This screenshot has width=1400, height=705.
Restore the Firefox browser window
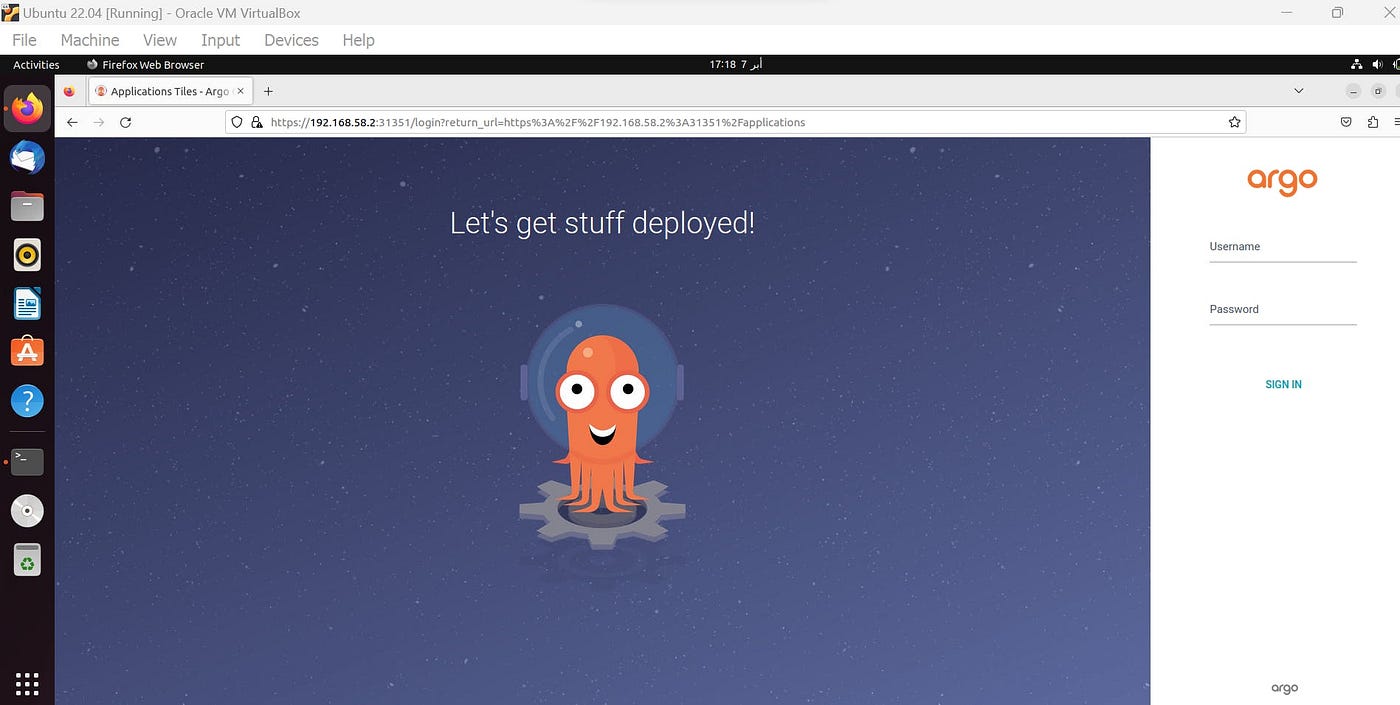(1378, 91)
